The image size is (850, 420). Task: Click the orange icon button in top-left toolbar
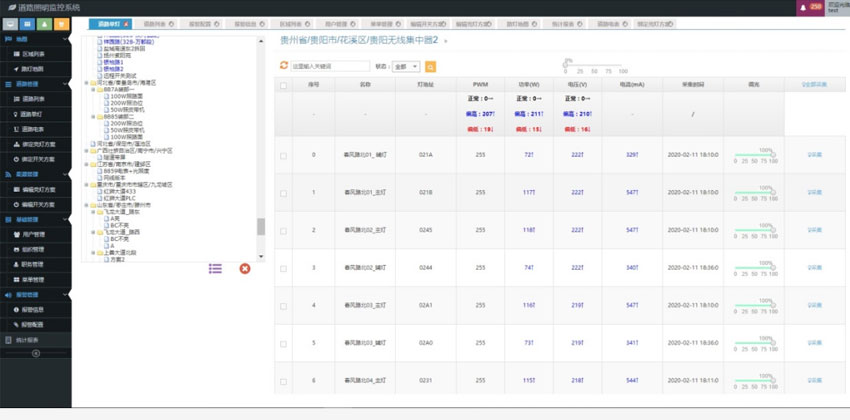(62, 23)
